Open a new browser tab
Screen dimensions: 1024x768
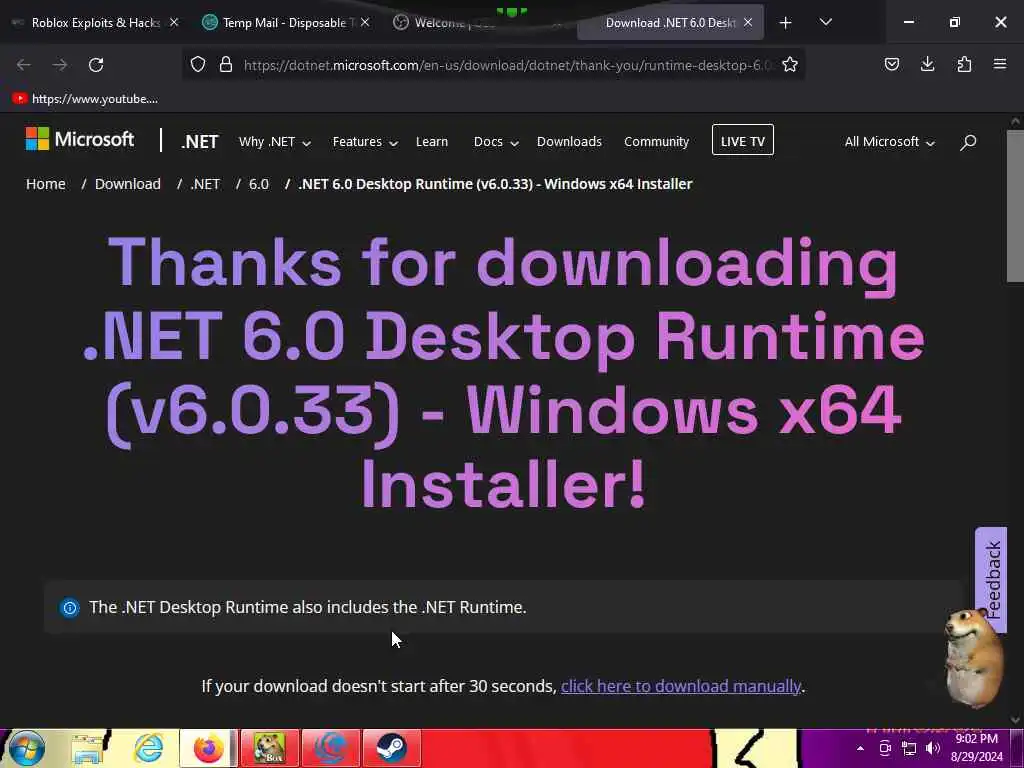coord(786,23)
